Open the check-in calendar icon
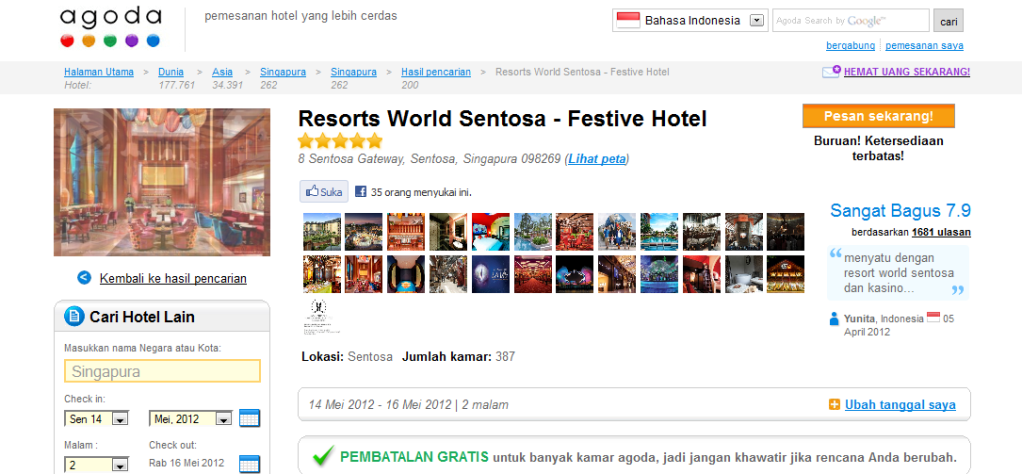1022x474 pixels. pos(250,419)
